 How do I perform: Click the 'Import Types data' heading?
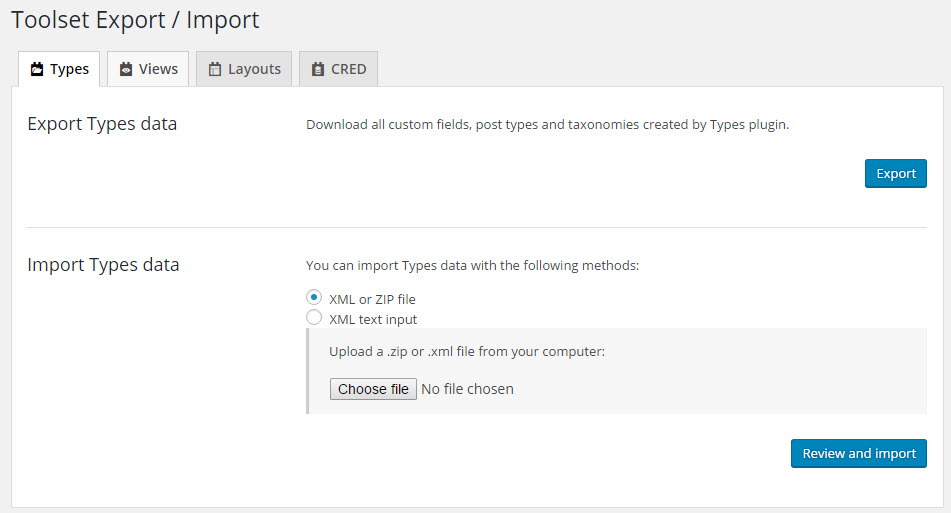pos(103,265)
